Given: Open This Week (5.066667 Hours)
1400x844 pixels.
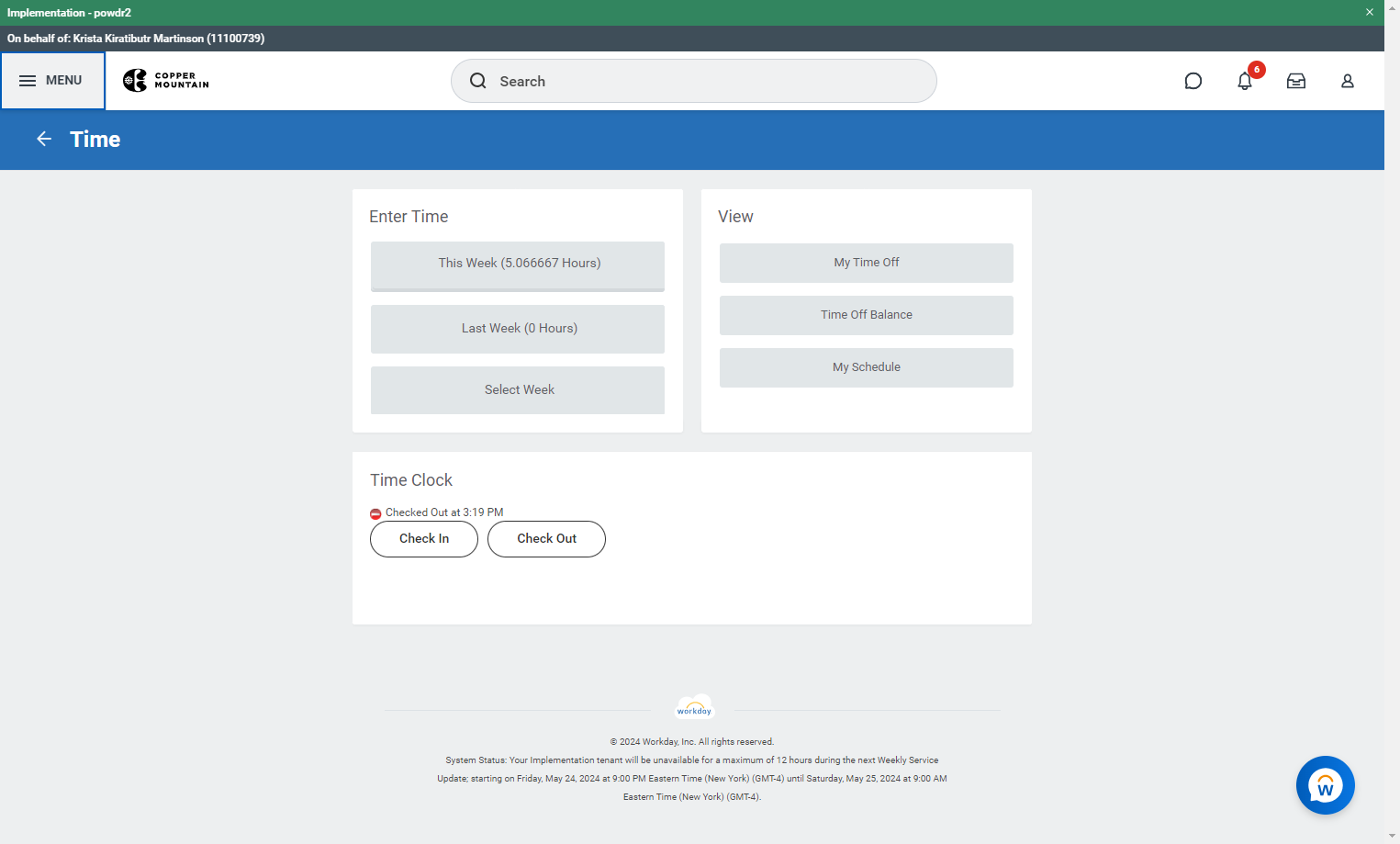Looking at the screenshot, I should pos(518,265).
